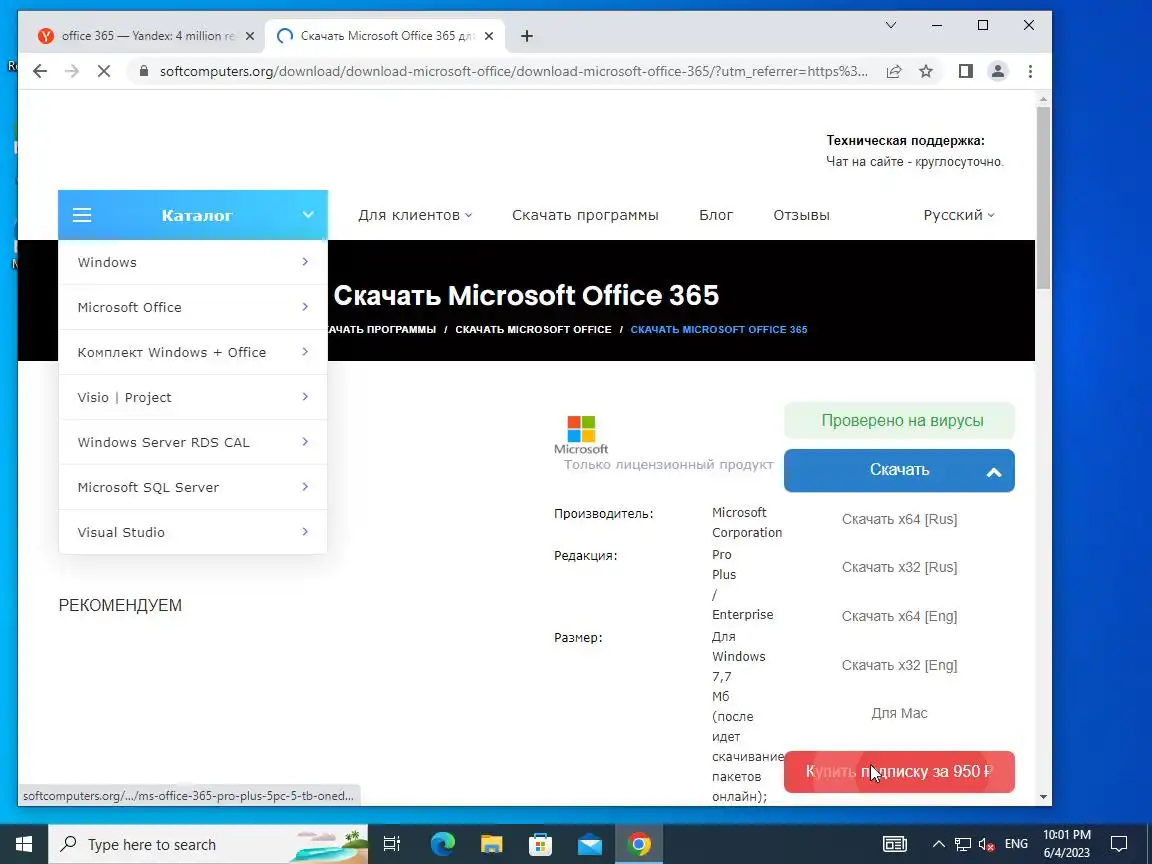Expand the Windows catalog arrow
This screenshot has width=1152, height=864.
[305, 262]
